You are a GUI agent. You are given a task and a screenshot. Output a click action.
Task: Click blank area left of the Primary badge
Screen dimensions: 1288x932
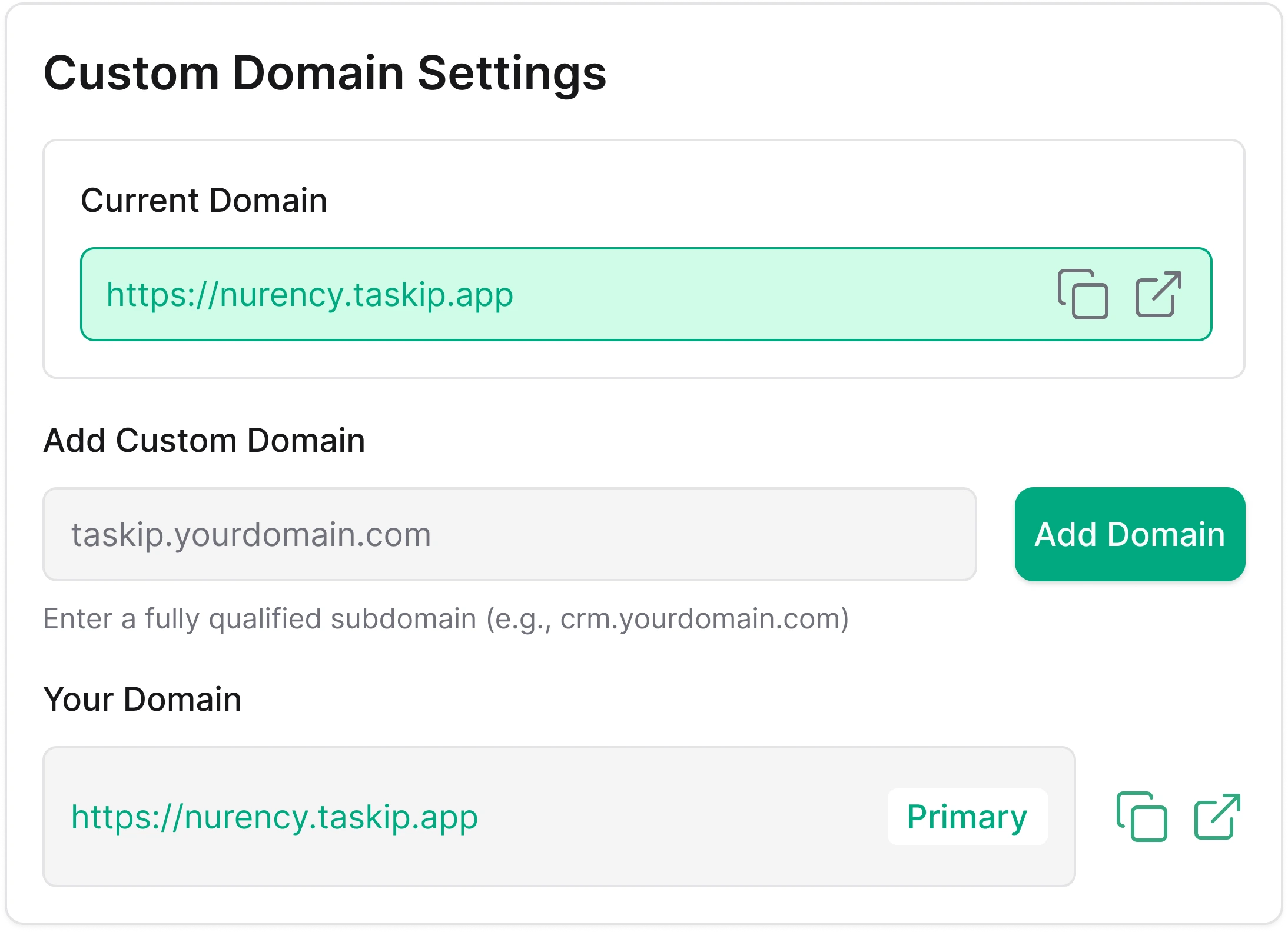pyautogui.click(x=677, y=817)
